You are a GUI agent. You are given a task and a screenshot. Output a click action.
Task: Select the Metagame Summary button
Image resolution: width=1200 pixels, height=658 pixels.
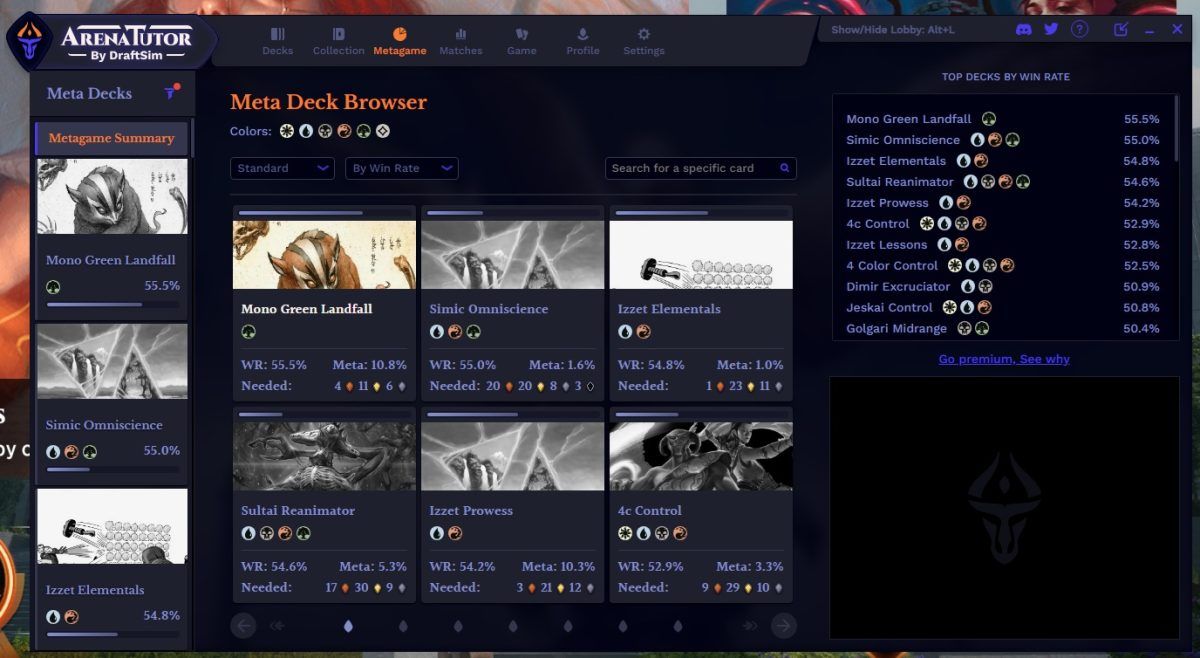(x=111, y=138)
